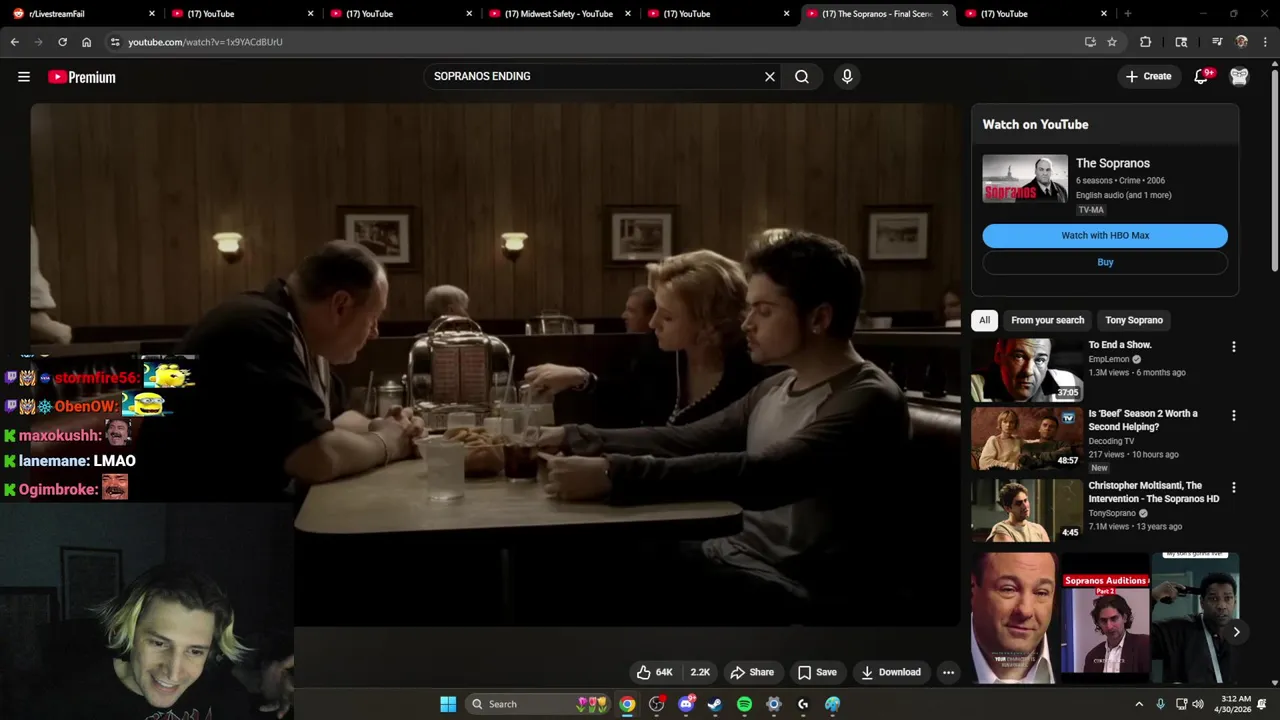The image size is (1280, 720).
Task: Open the browser home page
Action: coord(87,42)
